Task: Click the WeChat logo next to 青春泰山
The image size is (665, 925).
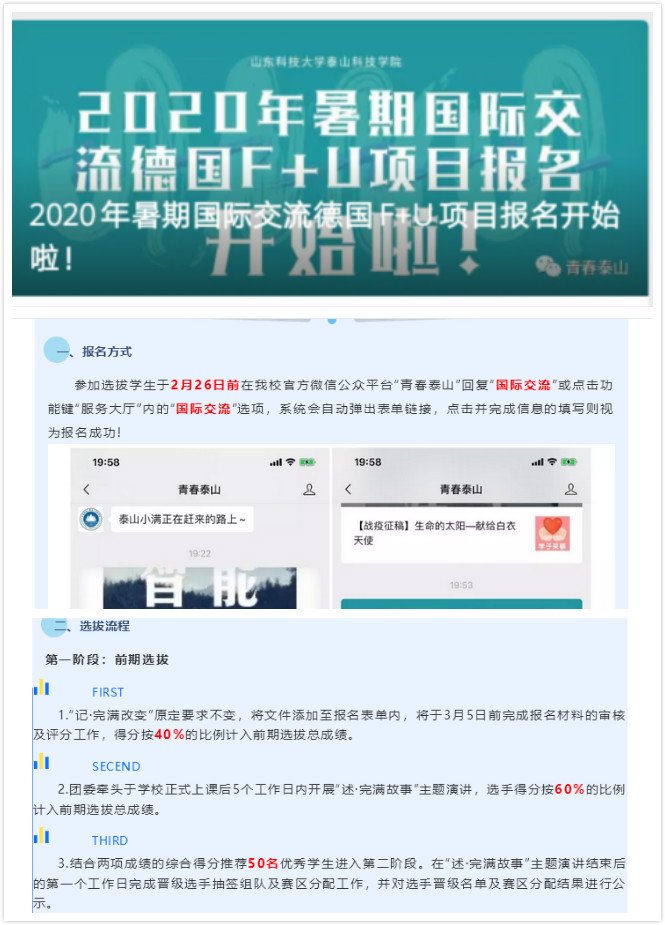Action: coord(548,267)
